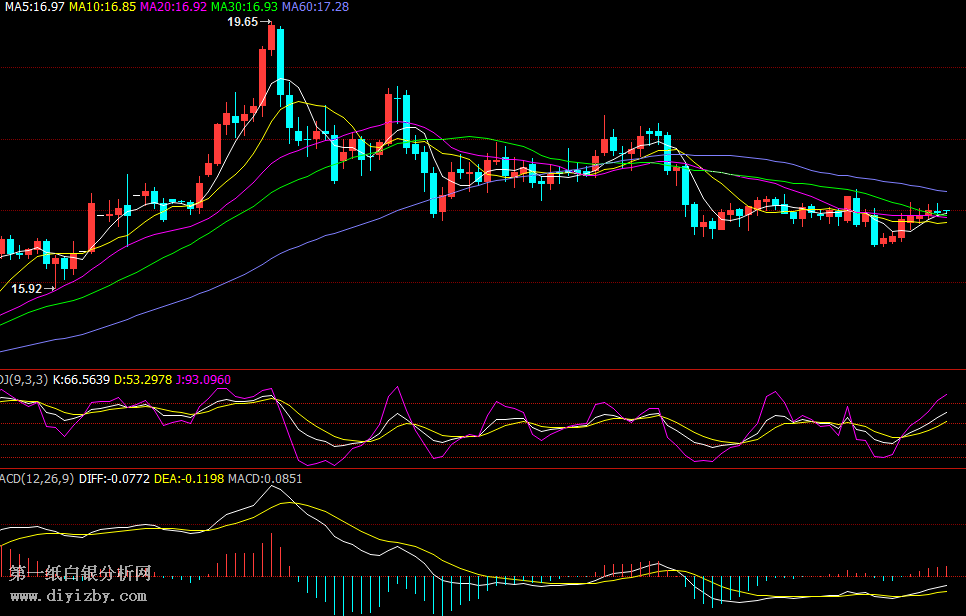The image size is (966, 616).
Task: Select the yellow D:53.2978 value
Action: pos(143,380)
